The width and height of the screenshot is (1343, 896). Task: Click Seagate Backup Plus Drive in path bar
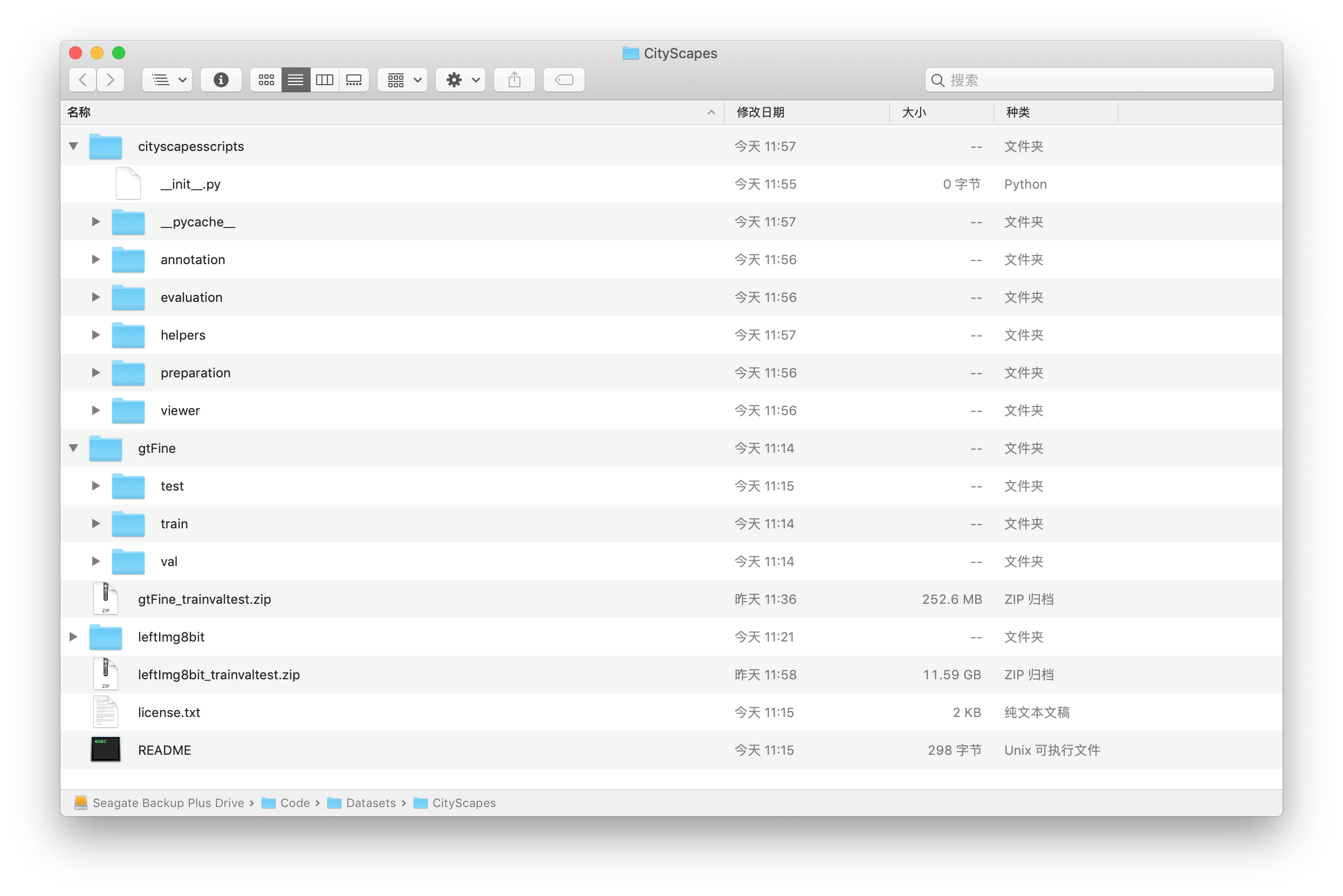(x=160, y=802)
